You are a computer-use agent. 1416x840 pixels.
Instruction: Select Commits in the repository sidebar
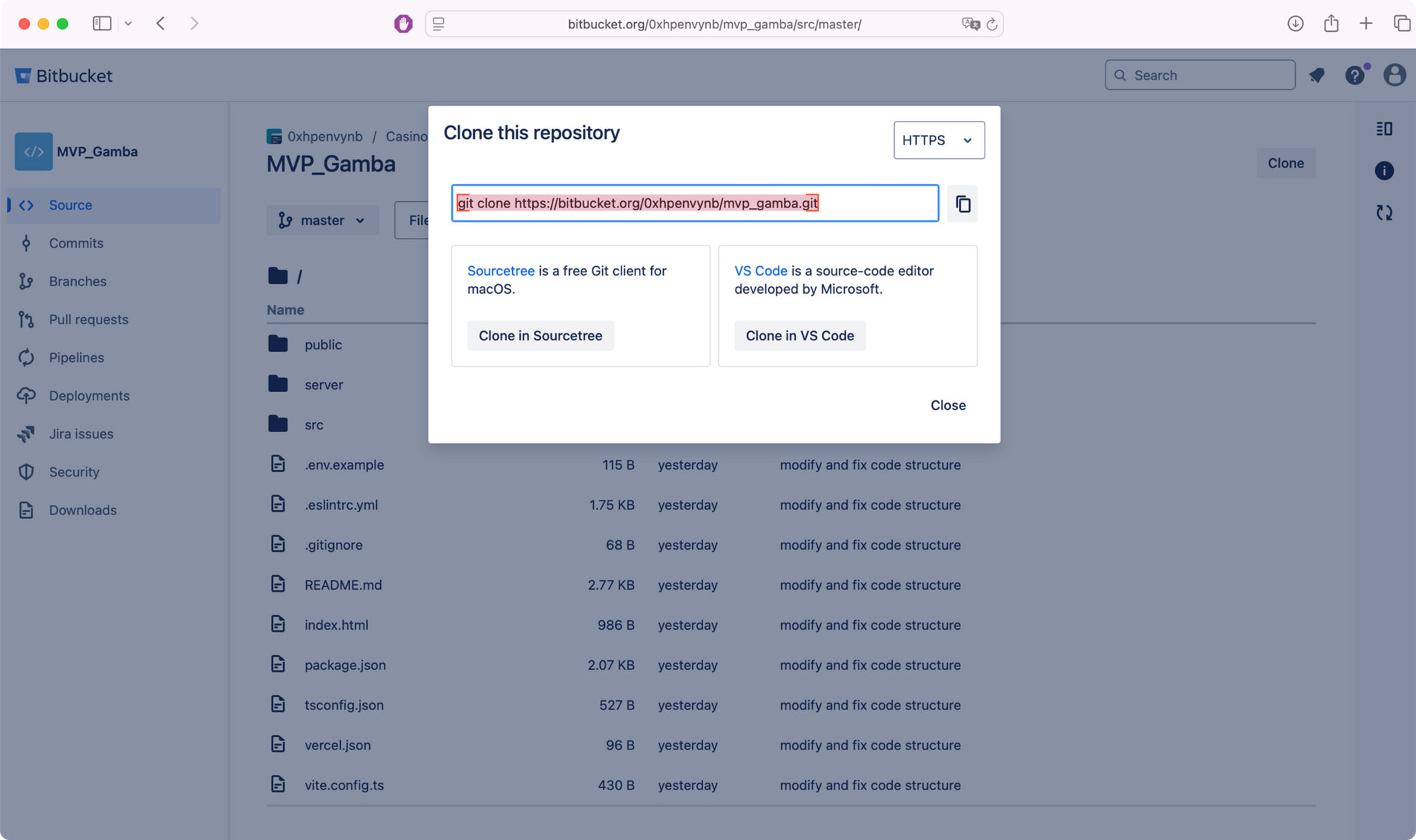(x=75, y=243)
